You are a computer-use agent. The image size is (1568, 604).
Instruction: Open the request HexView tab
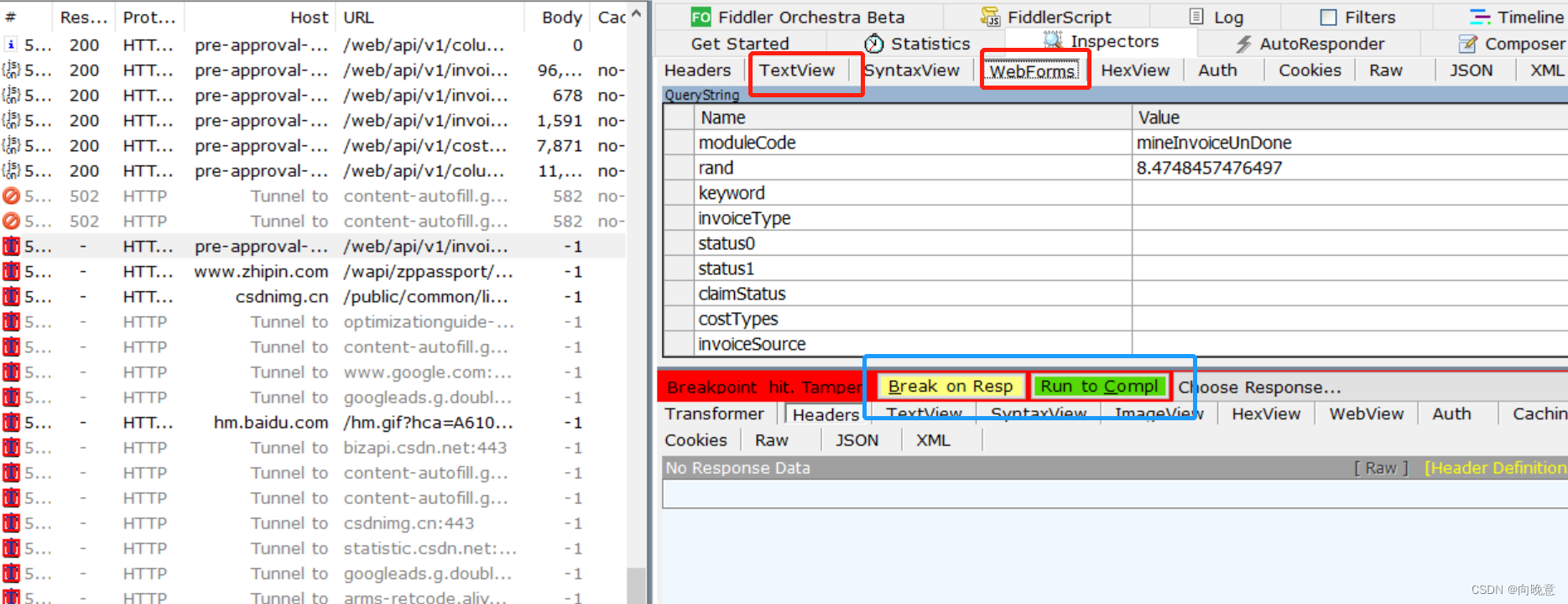click(1135, 70)
